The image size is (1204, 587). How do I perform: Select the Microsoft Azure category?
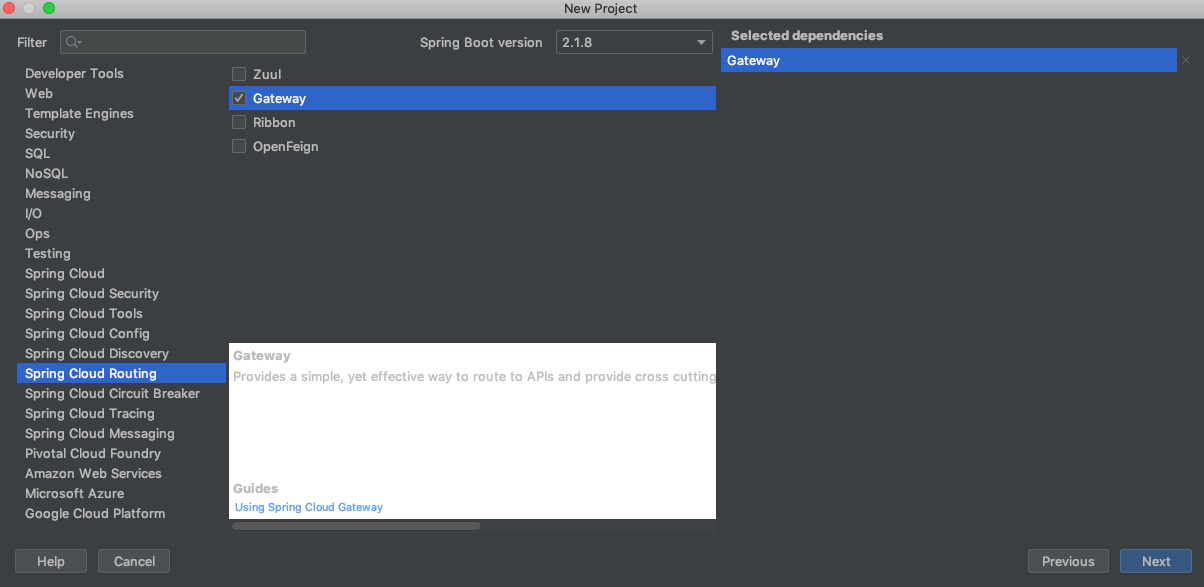[x=74, y=493]
